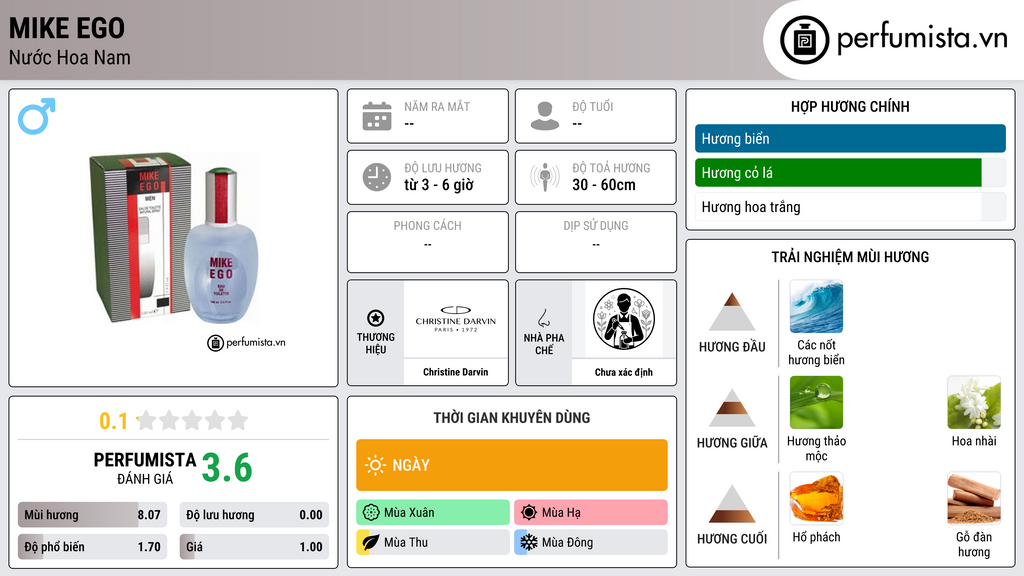Click the perfumista.vn logo bottle icon
This screenshot has width=1024, height=576.
(804, 40)
